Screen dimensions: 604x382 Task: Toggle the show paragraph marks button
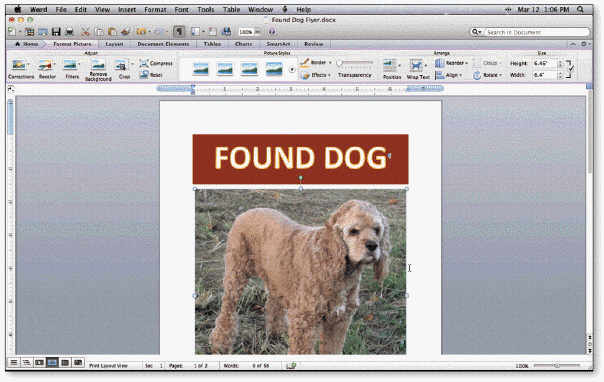(x=179, y=32)
